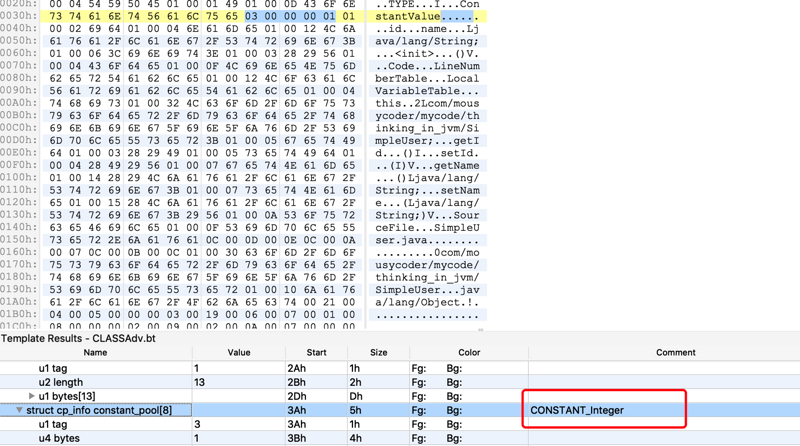This screenshot has height=446, width=800.
Task: Select address row 0030h
Action: (19, 16)
